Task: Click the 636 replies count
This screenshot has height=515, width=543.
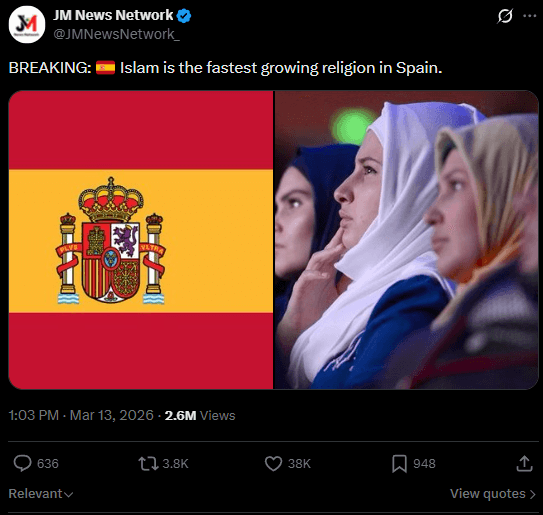Action: pos(48,464)
